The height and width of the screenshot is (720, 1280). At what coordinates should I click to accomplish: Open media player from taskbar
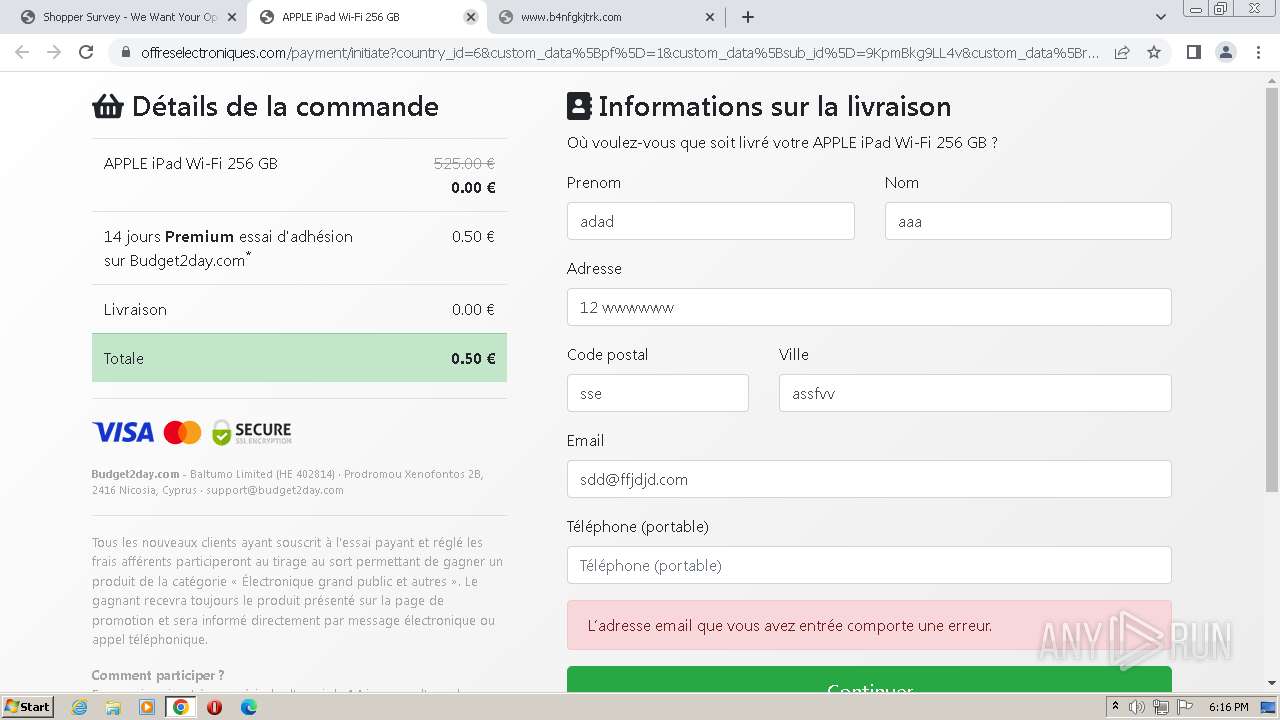tap(147, 707)
